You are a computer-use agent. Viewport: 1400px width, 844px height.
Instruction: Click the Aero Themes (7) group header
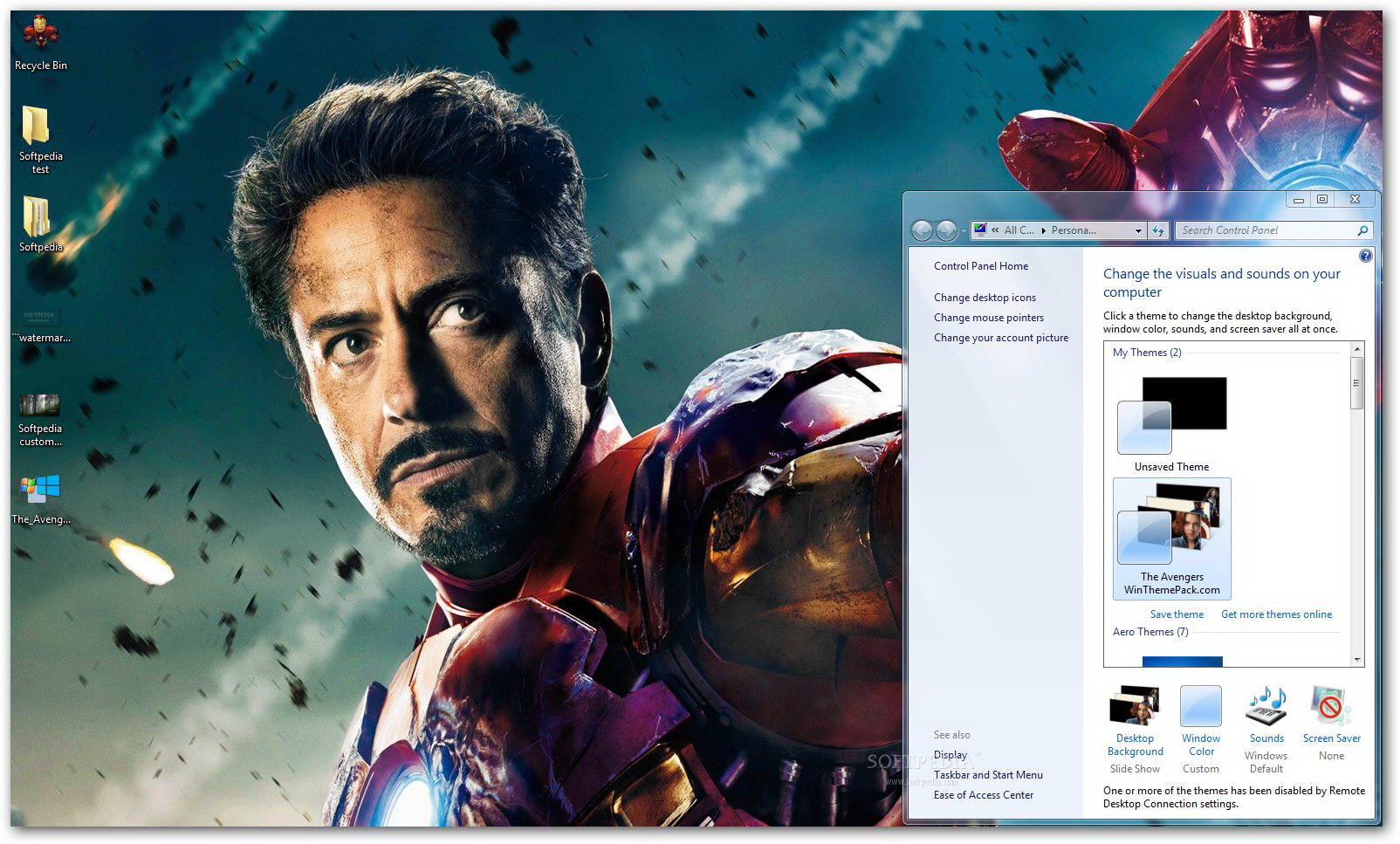pyautogui.click(x=1150, y=632)
